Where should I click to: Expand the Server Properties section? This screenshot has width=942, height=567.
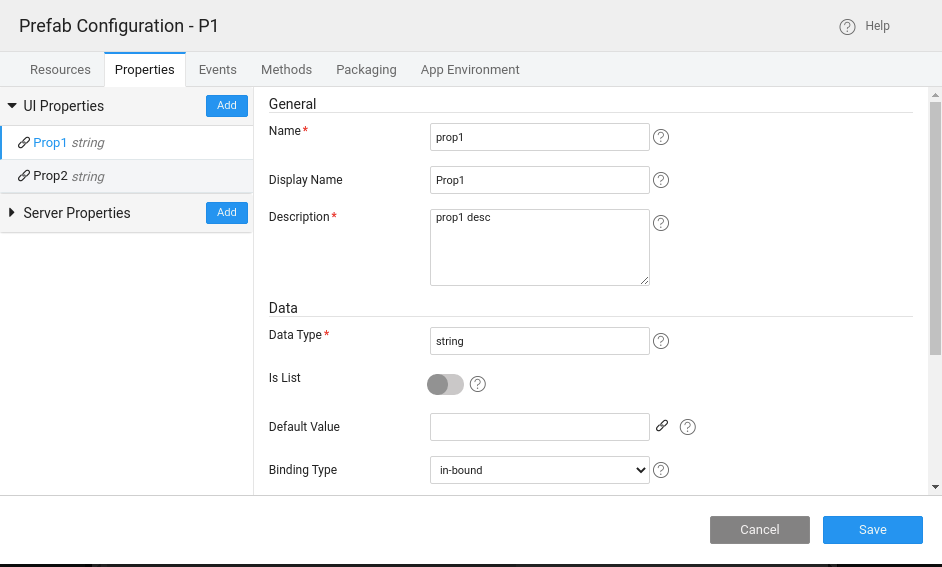click(x=12, y=213)
